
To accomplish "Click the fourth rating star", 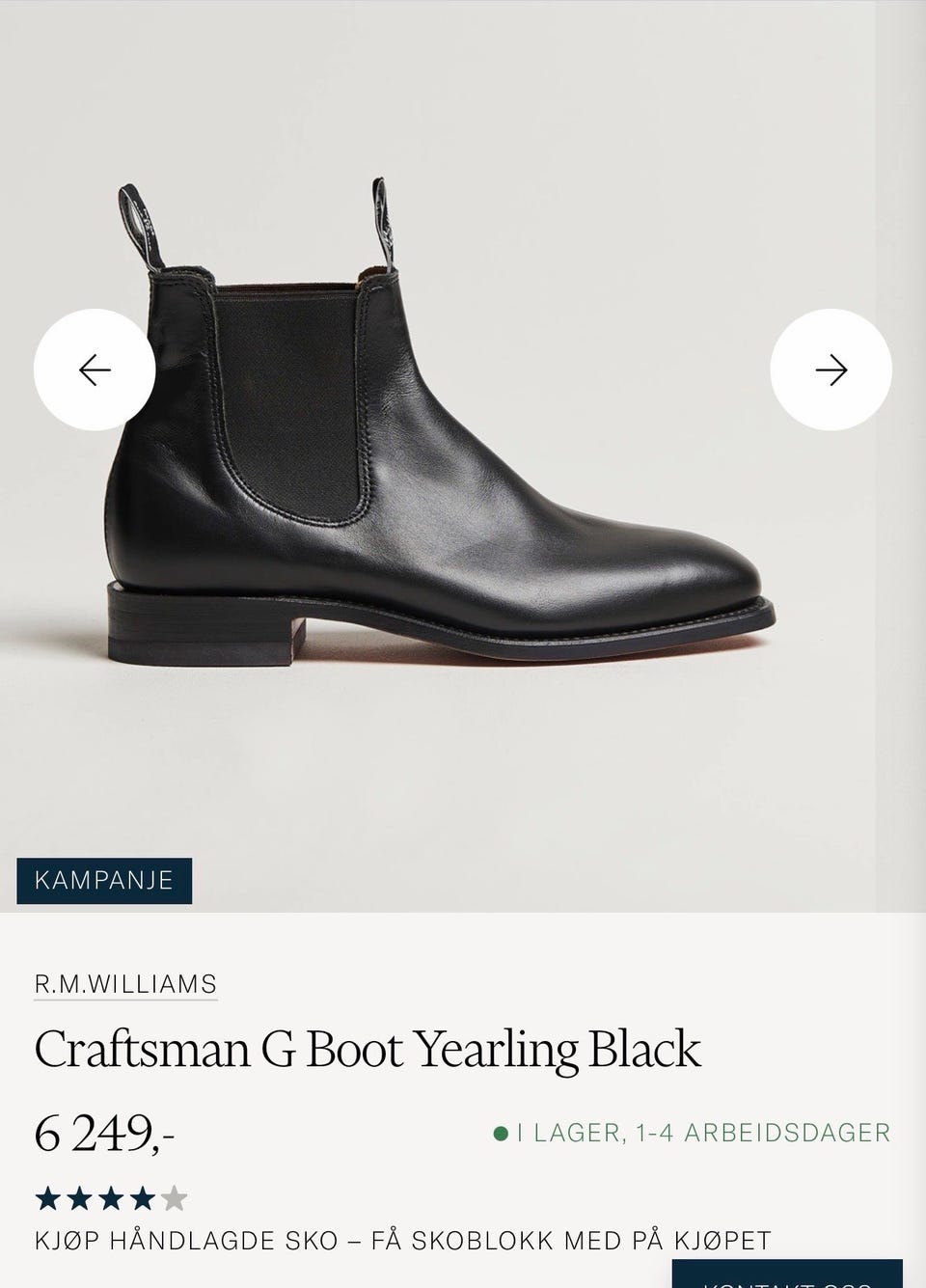I will [x=143, y=1199].
